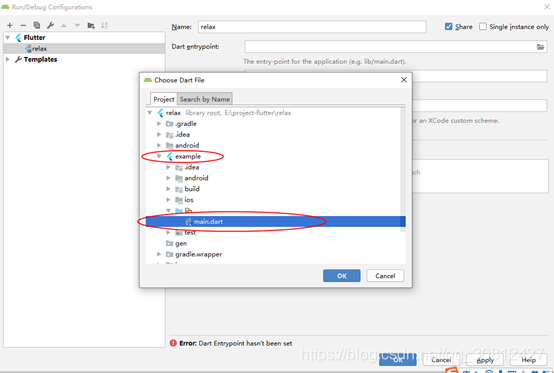Expand the gradle.wrapper folder
Viewport: 554px width, 373px height.
[x=159, y=254]
